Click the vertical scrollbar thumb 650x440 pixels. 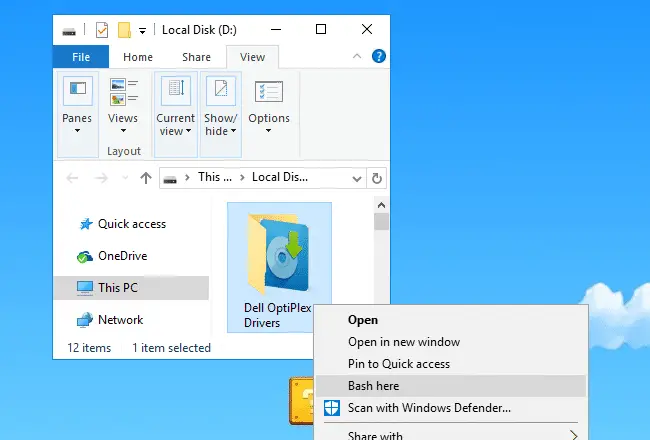click(381, 221)
